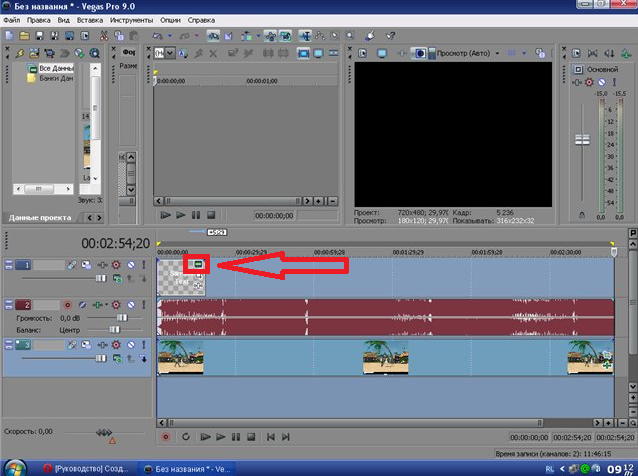Image resolution: width=638 pixels, height=476 pixels.
Task: Click the Undo arrow icon in main toolbar
Action: pos(157,36)
